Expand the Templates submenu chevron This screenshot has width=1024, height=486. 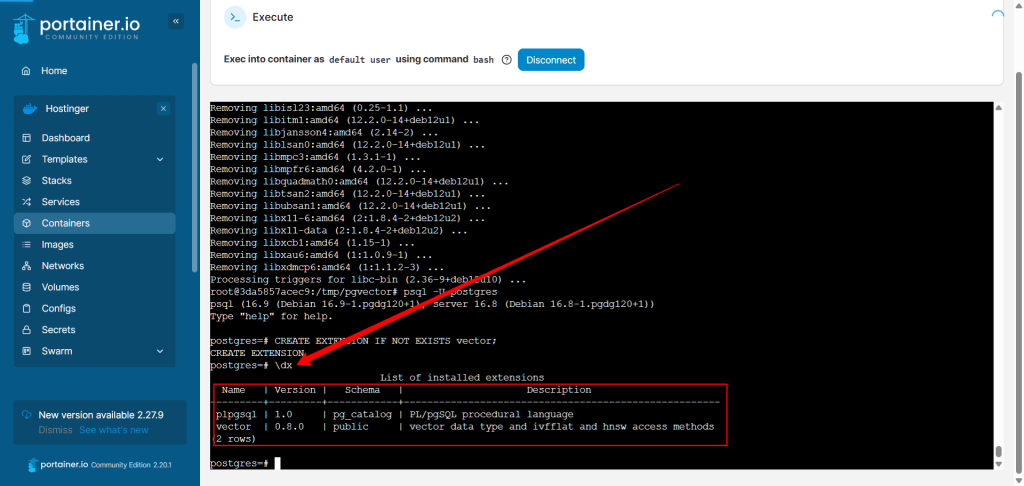[x=160, y=160]
